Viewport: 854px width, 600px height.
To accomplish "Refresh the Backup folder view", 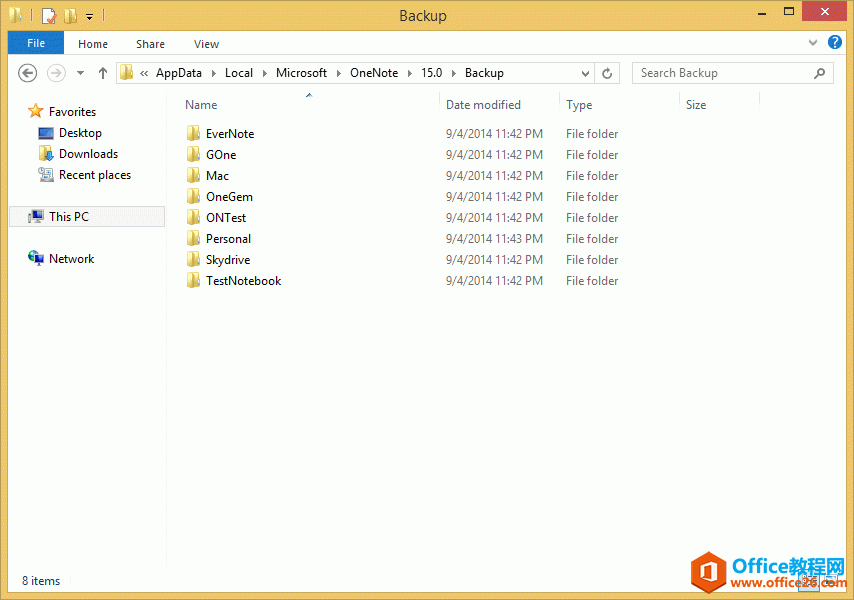I will (607, 74).
